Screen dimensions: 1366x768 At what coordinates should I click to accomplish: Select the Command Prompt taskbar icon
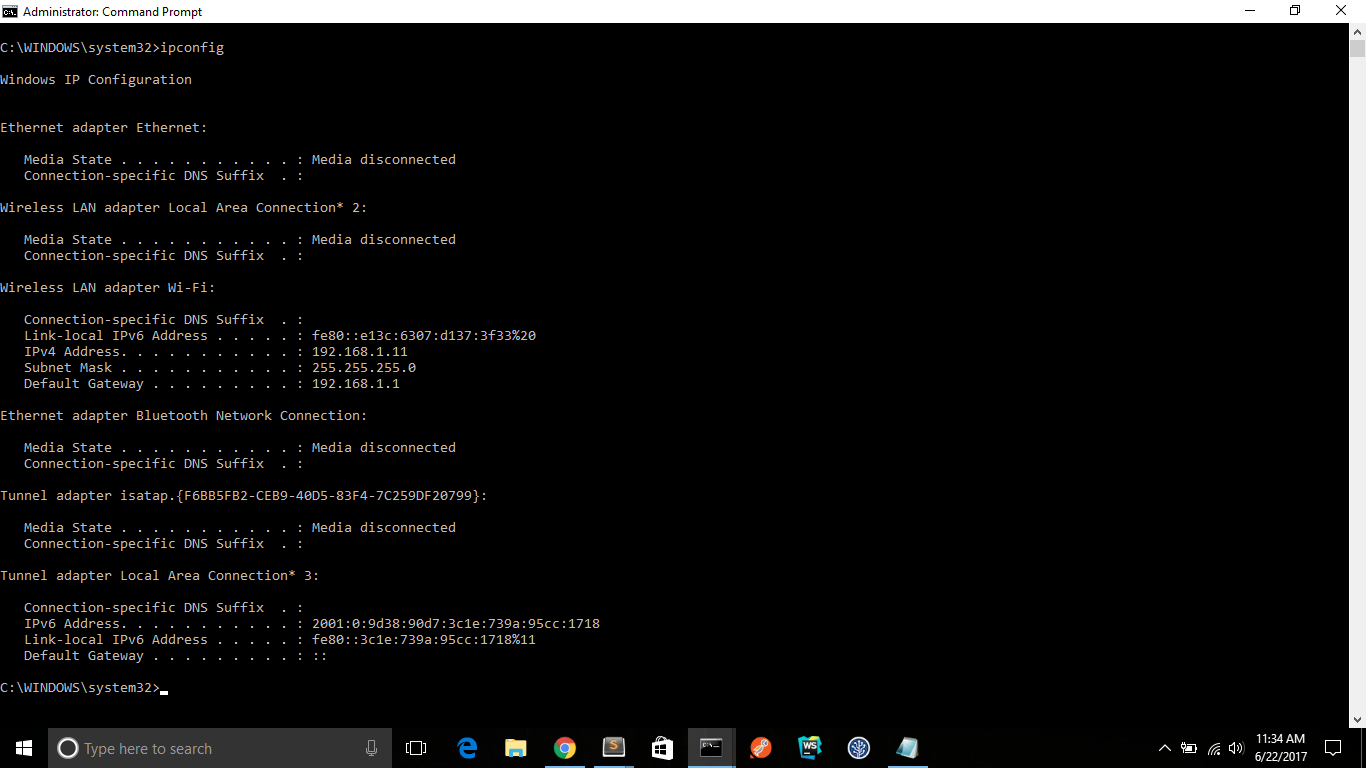point(711,748)
